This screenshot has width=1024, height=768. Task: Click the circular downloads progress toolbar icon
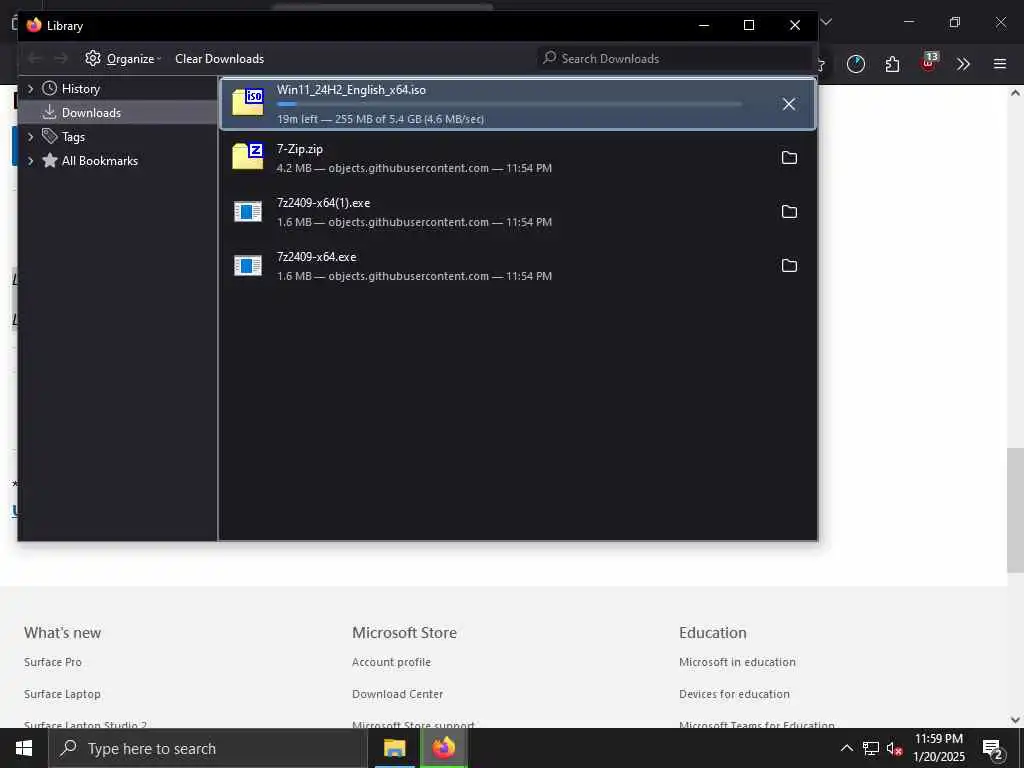point(856,64)
